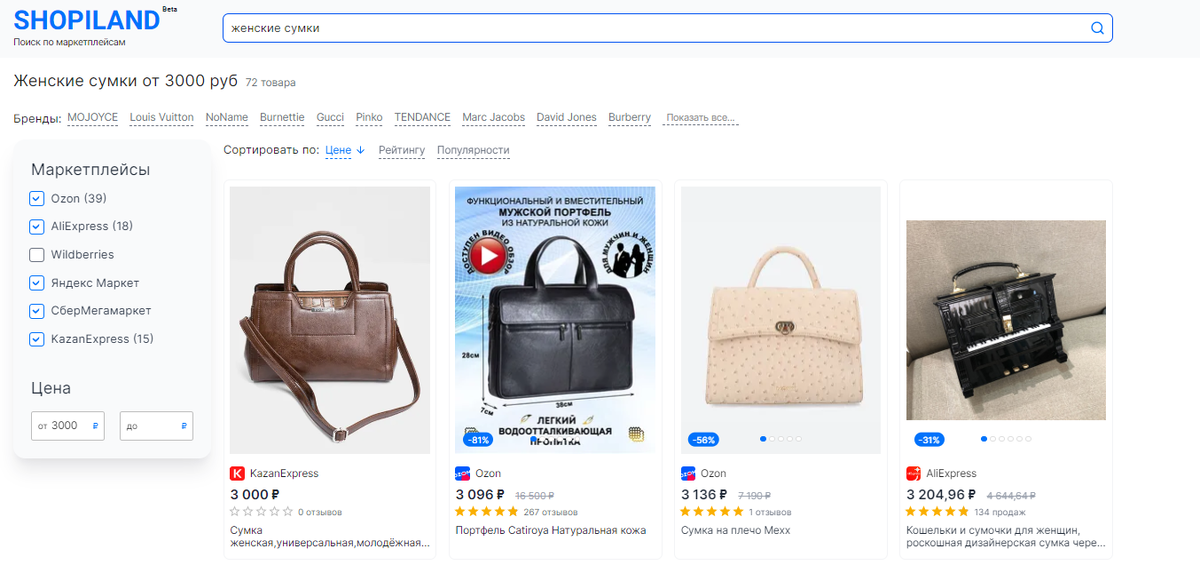Filter by brand Pinko
This screenshot has width=1200, height=565.
pos(369,117)
